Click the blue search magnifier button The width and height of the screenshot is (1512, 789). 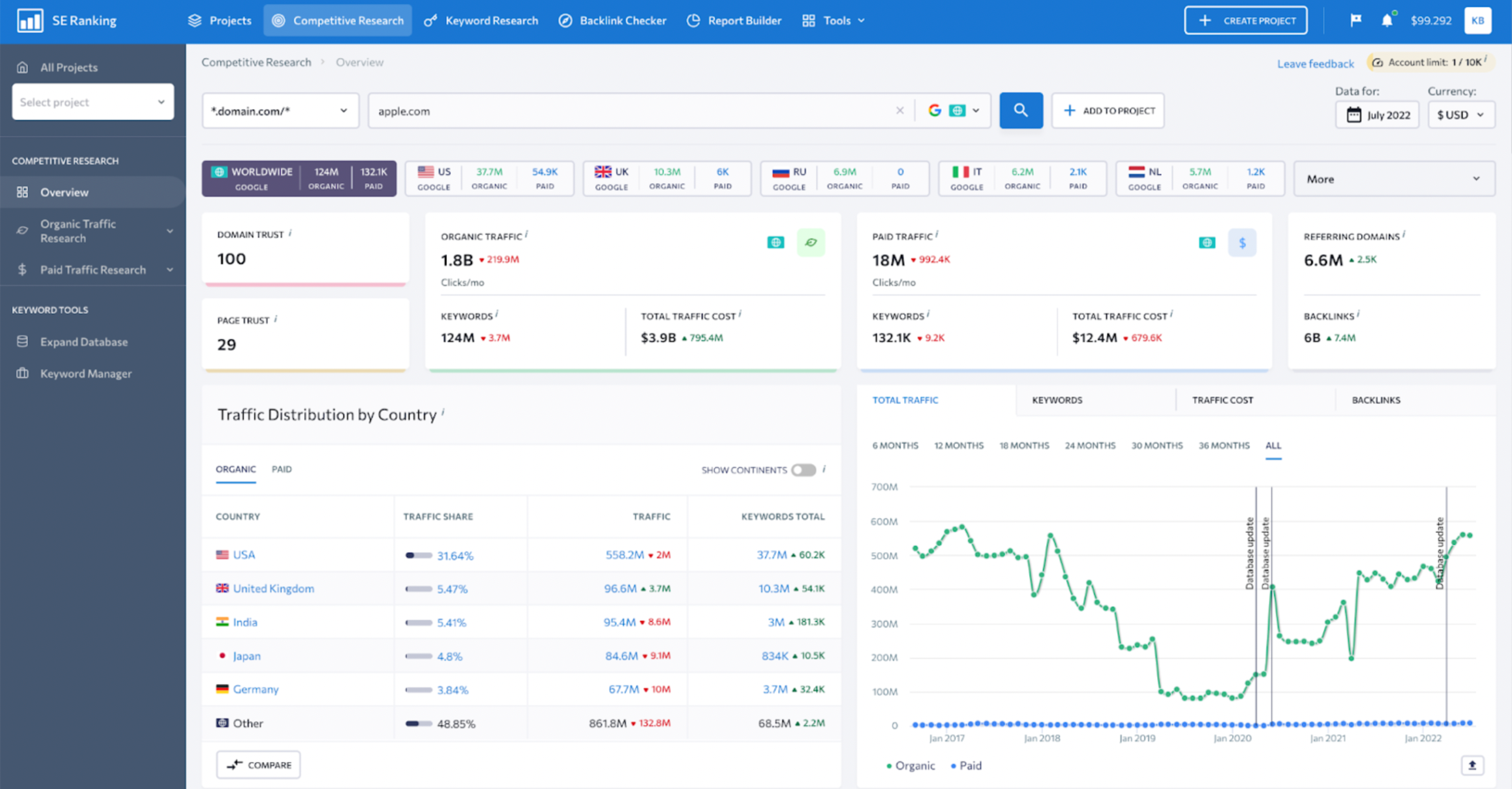coord(1021,110)
